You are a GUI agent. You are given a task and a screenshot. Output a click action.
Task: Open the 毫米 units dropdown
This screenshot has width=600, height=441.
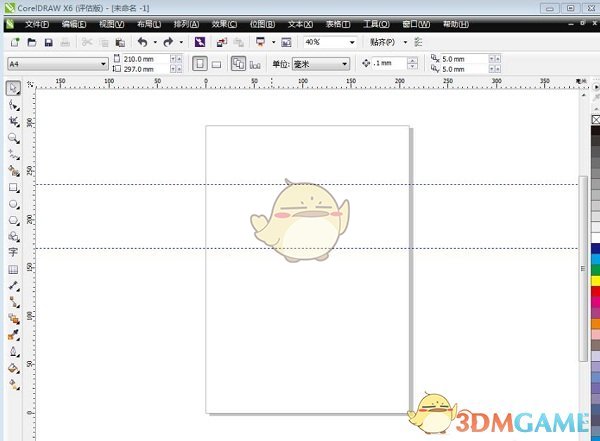tap(345, 64)
